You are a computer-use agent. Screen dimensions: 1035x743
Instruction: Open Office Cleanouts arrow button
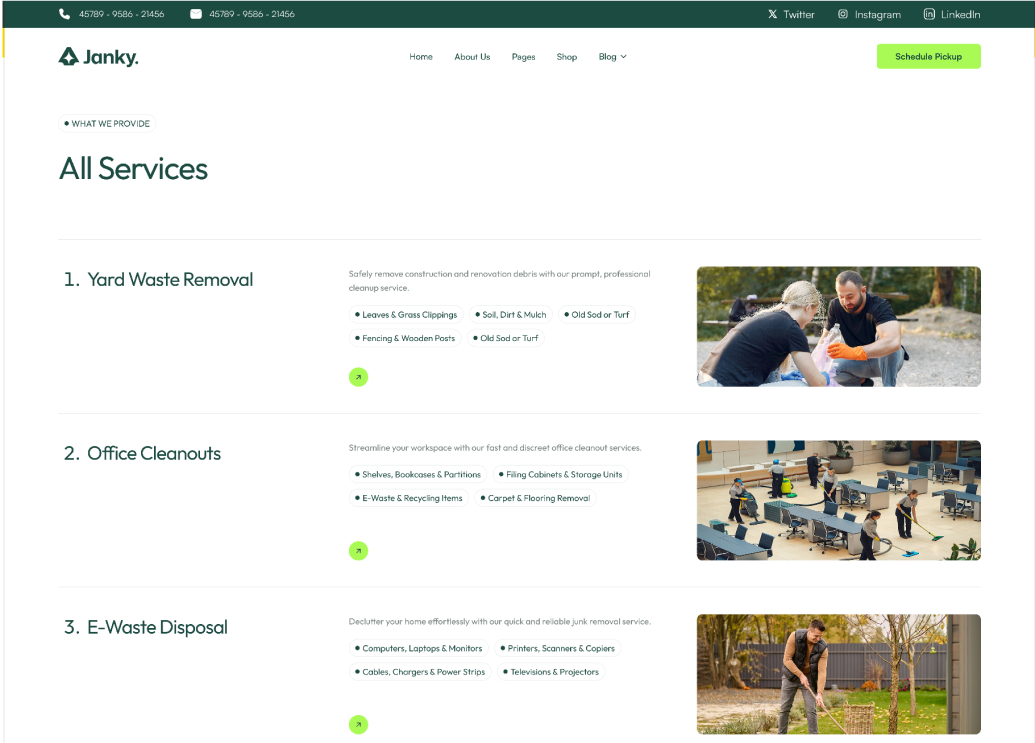[x=358, y=550]
